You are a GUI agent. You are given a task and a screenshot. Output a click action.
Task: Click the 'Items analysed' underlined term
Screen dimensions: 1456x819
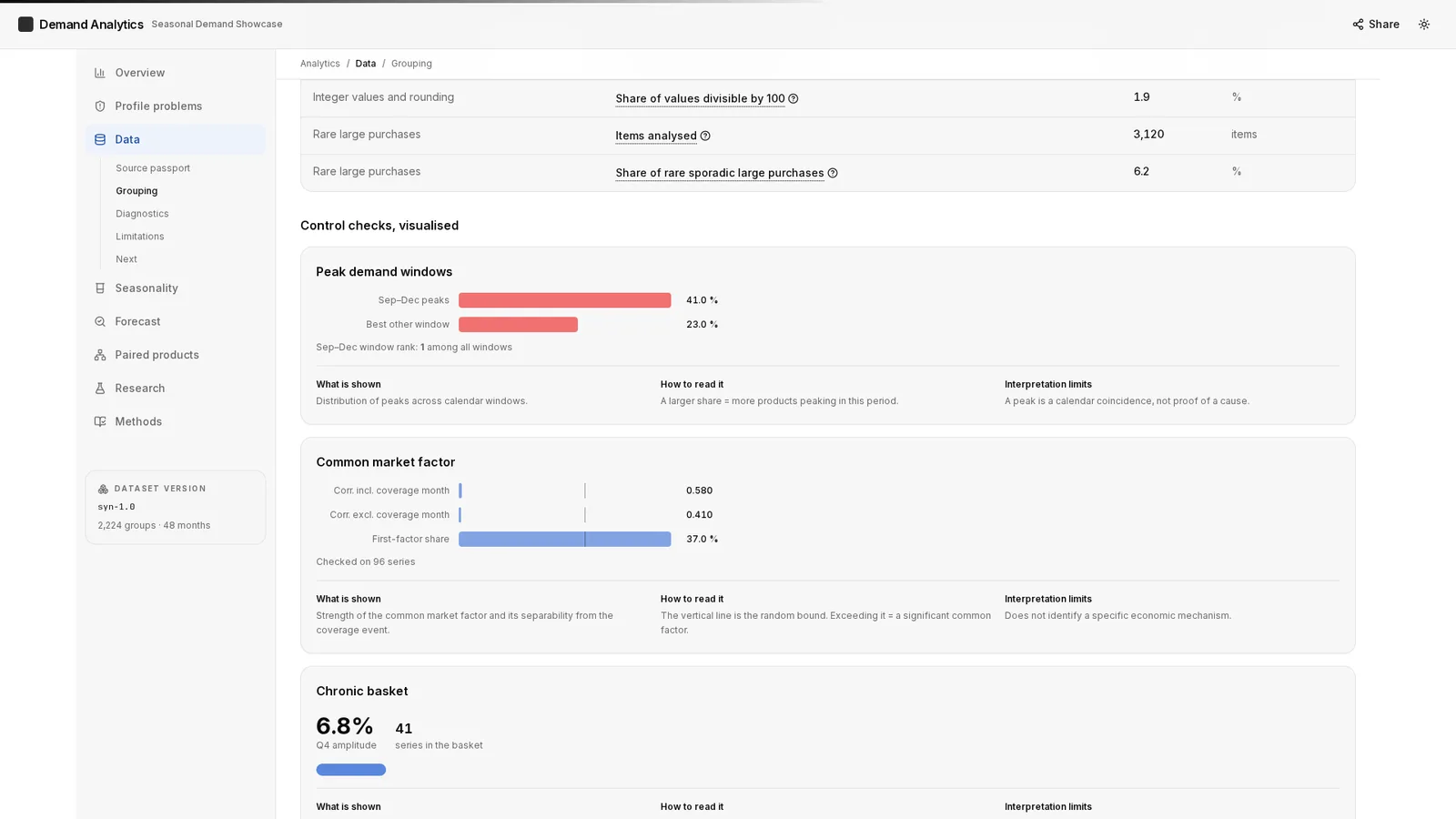(656, 136)
